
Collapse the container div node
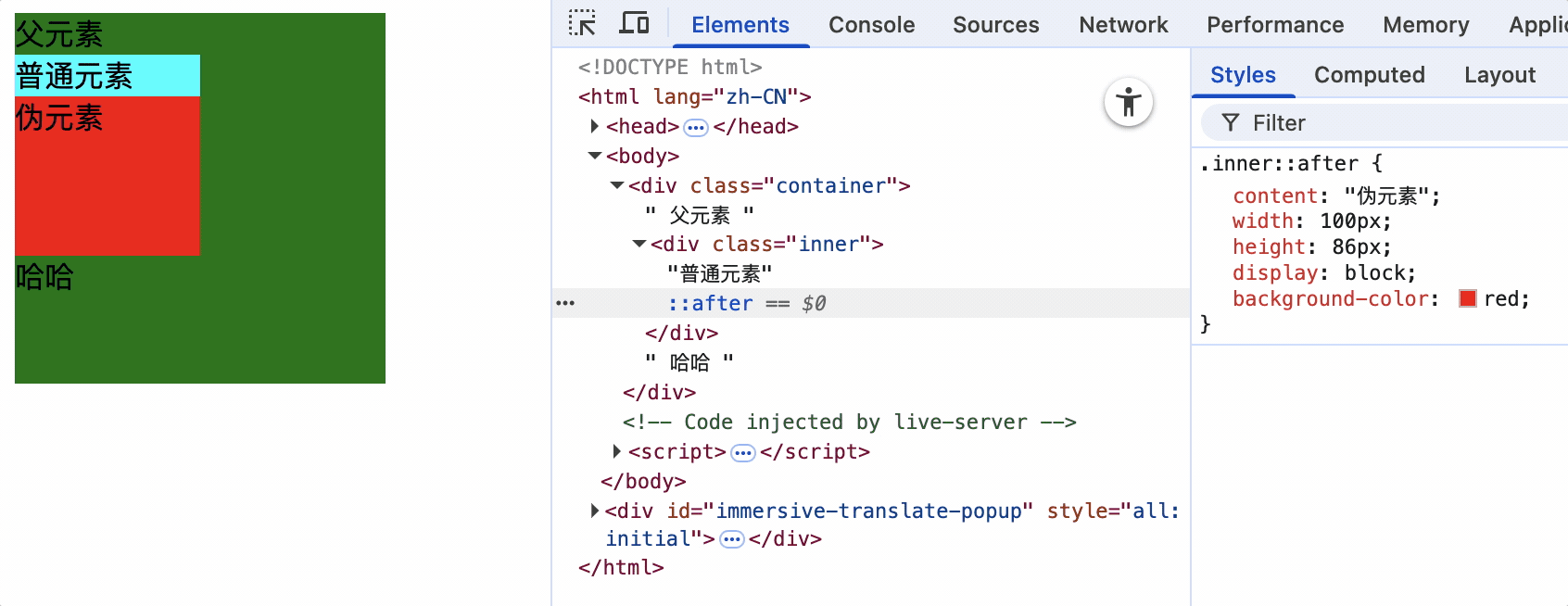(617, 185)
